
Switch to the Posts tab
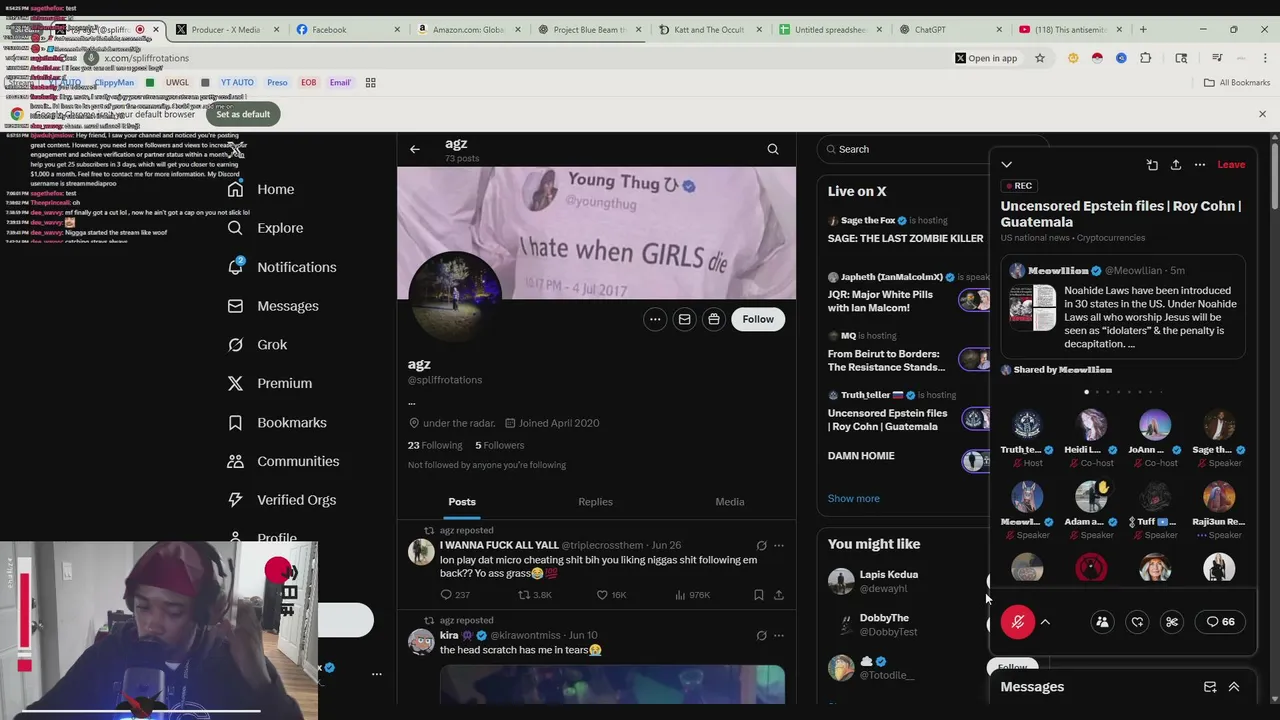pyautogui.click(x=462, y=502)
